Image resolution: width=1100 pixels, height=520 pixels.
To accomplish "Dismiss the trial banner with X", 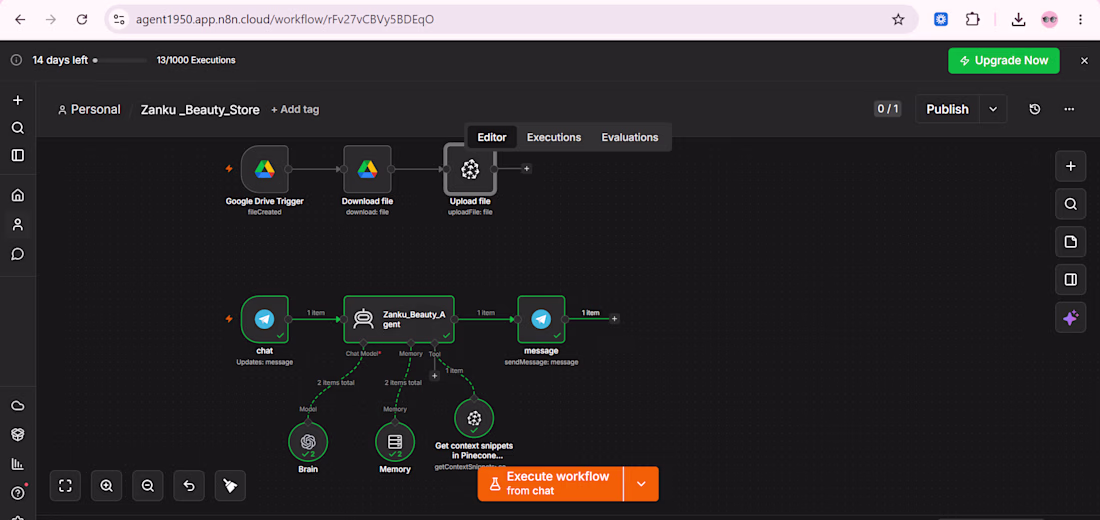I will point(1085,60).
